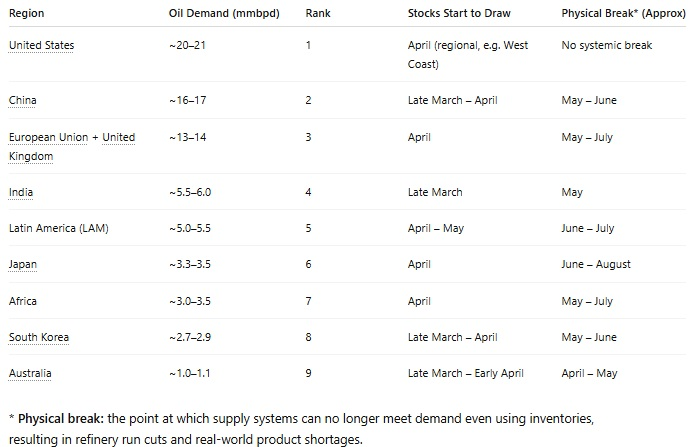Follow the Australia link

(x=30, y=373)
